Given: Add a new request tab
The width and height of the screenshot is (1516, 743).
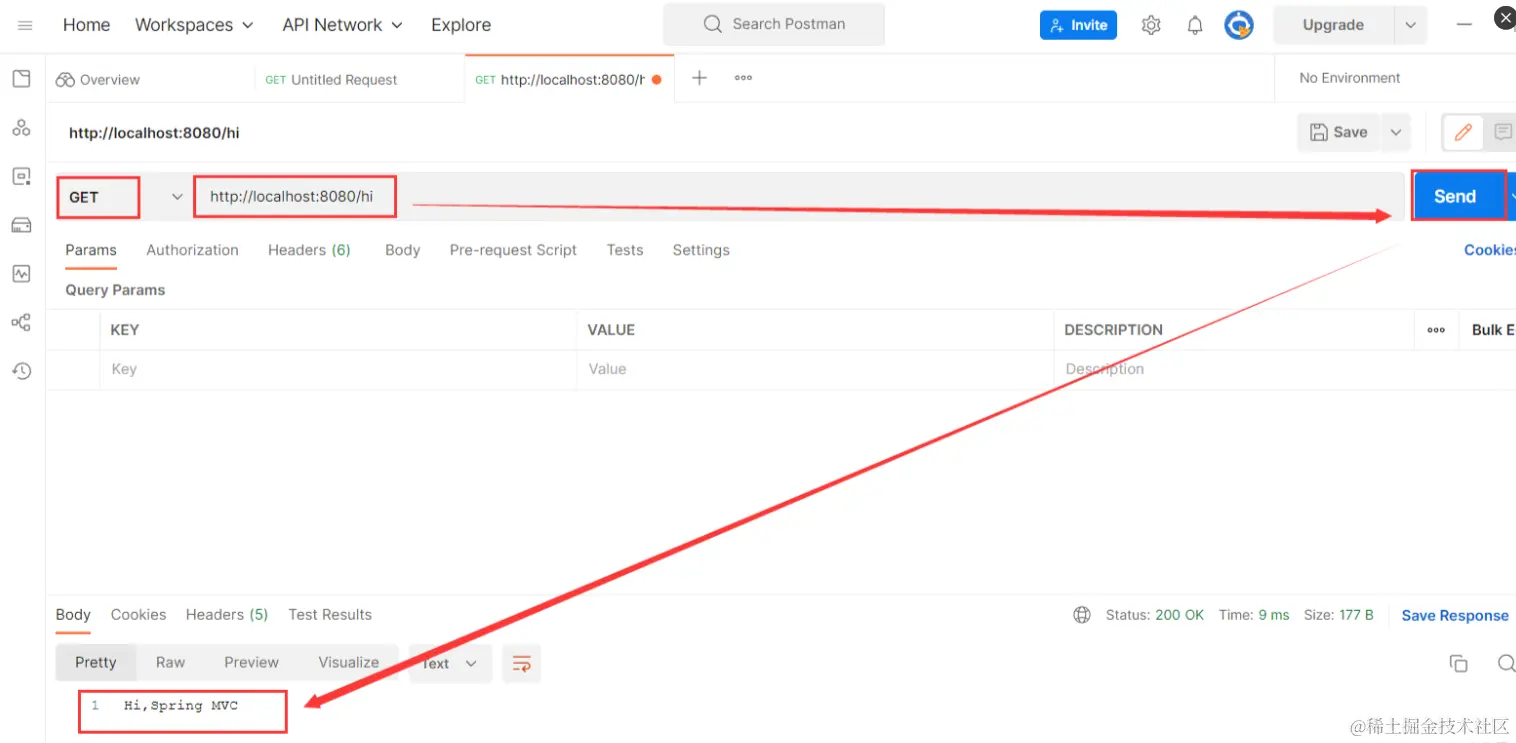Looking at the screenshot, I should point(699,78).
